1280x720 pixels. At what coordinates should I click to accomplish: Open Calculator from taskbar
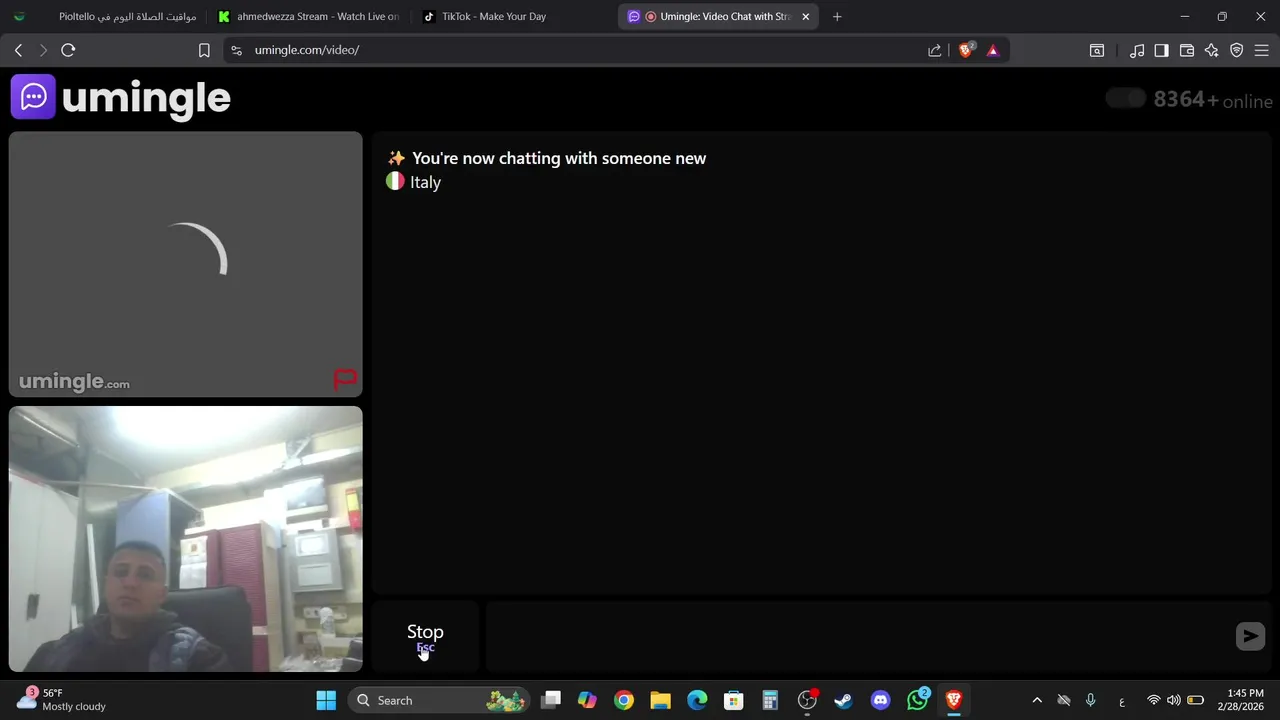pyautogui.click(x=770, y=700)
